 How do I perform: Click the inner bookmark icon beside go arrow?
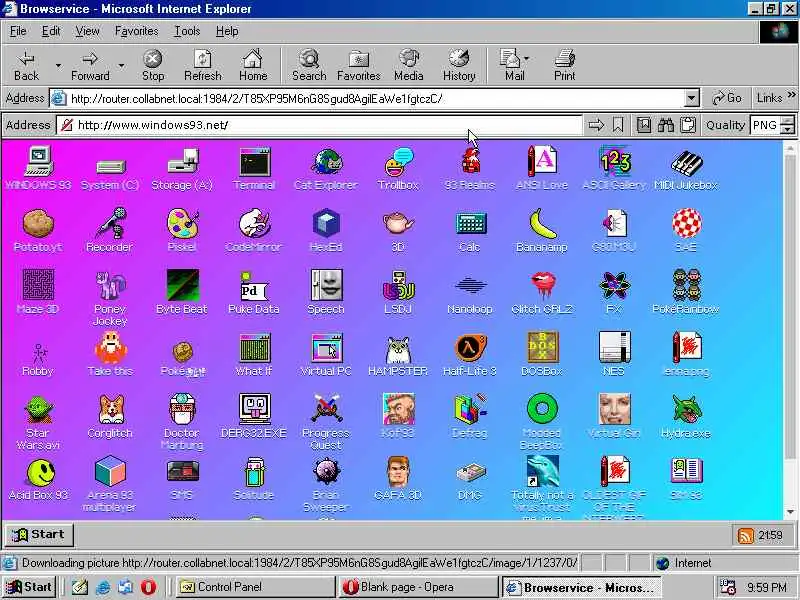tap(618, 125)
